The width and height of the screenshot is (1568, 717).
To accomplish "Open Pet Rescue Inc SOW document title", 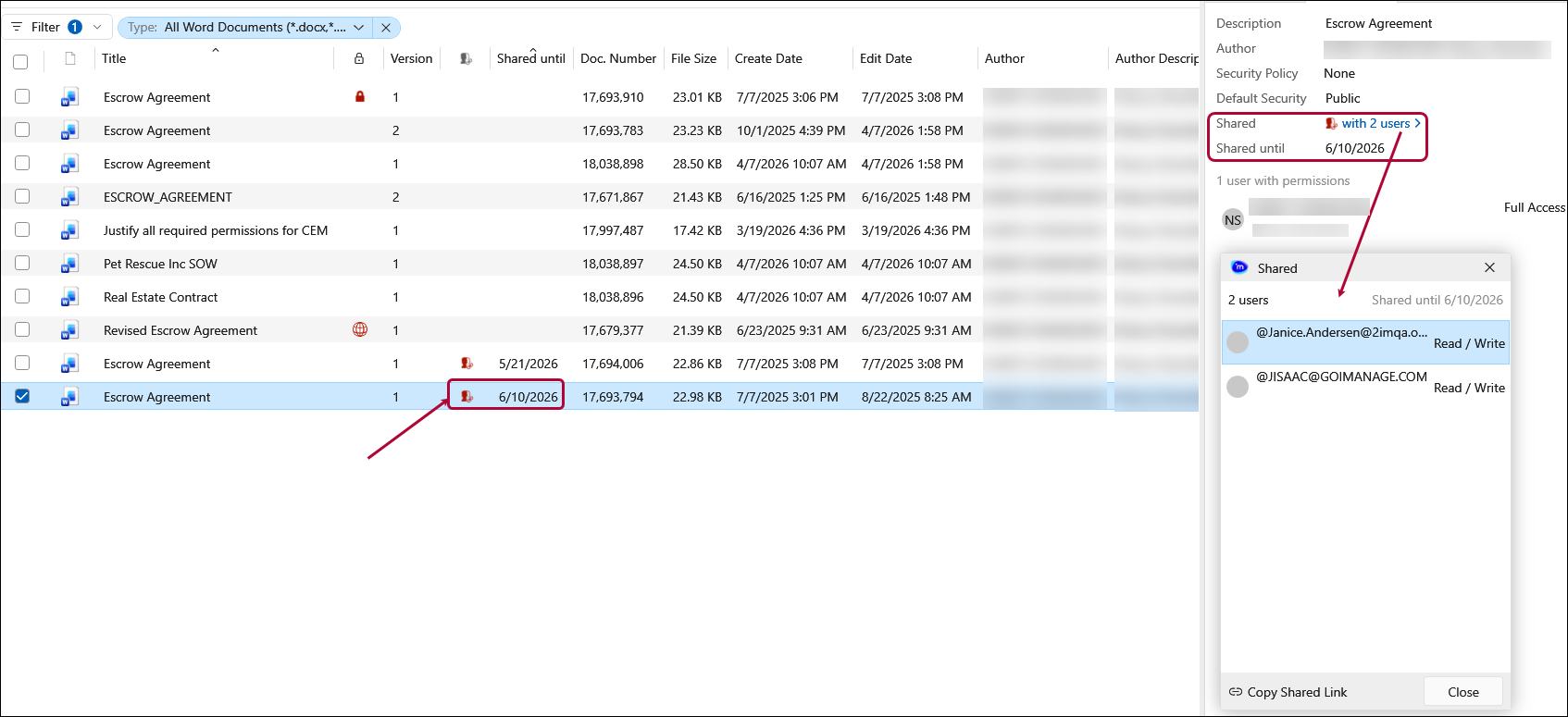I will (160, 264).
